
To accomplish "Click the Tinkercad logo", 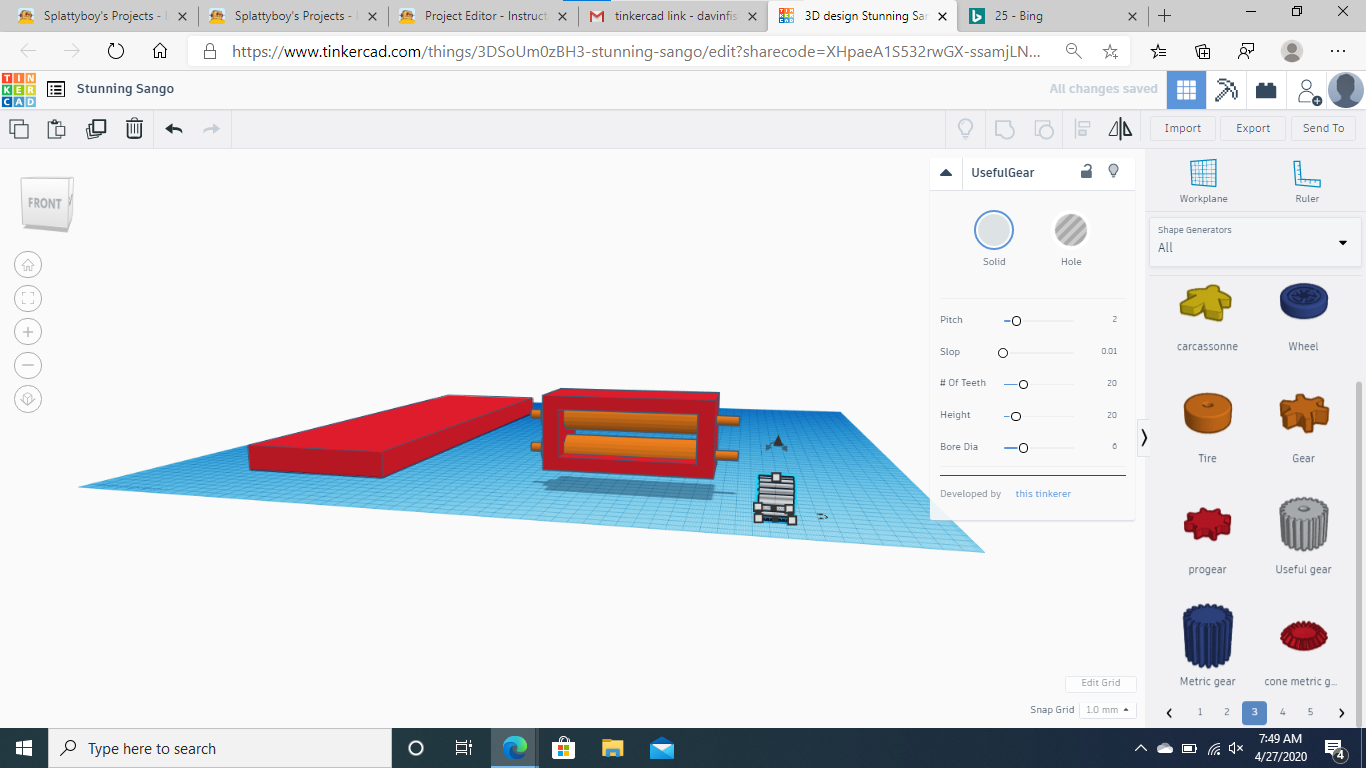I will tap(18, 89).
